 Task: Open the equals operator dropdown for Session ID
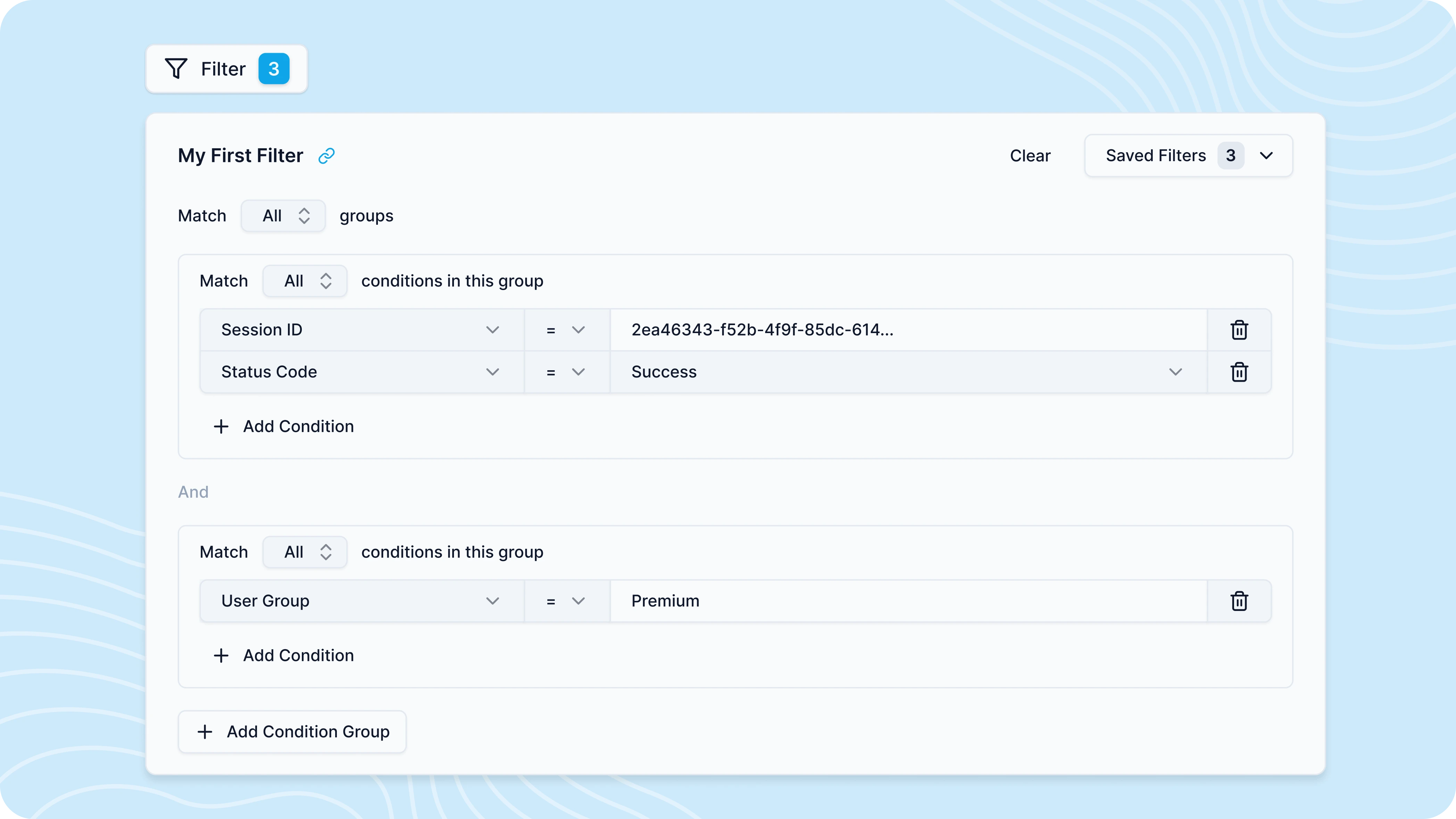(x=578, y=330)
